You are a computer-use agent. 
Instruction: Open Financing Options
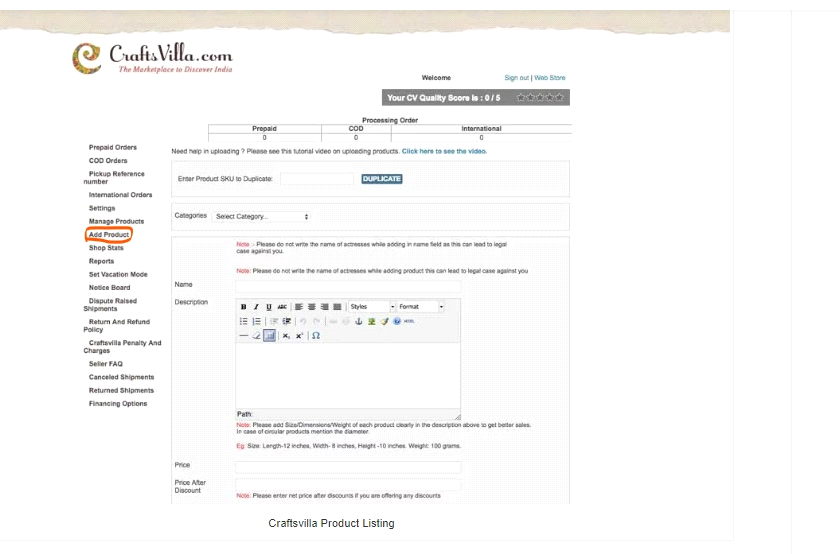[118, 404]
